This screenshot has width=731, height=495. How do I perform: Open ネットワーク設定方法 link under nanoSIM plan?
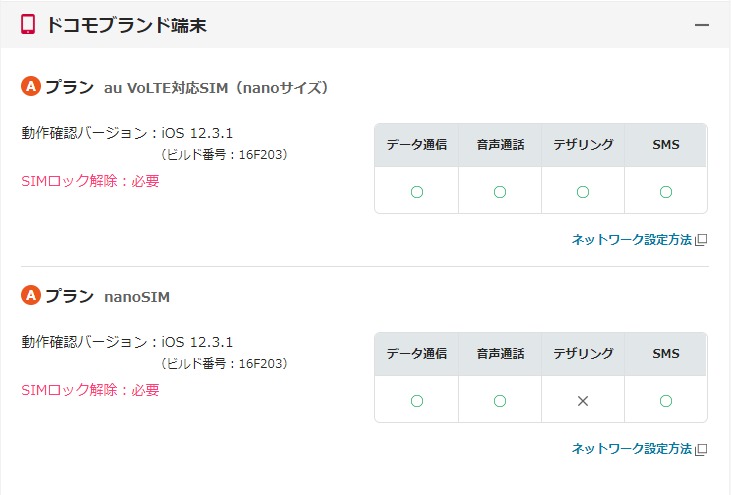click(631, 449)
